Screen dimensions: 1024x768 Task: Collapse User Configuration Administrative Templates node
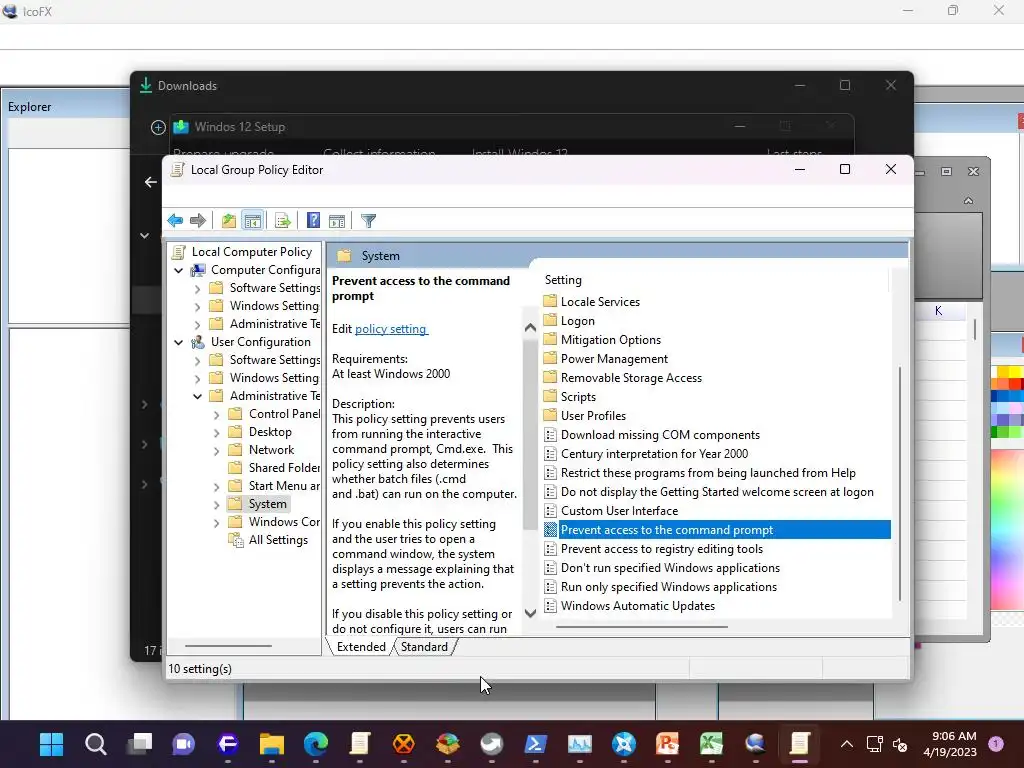click(197, 396)
